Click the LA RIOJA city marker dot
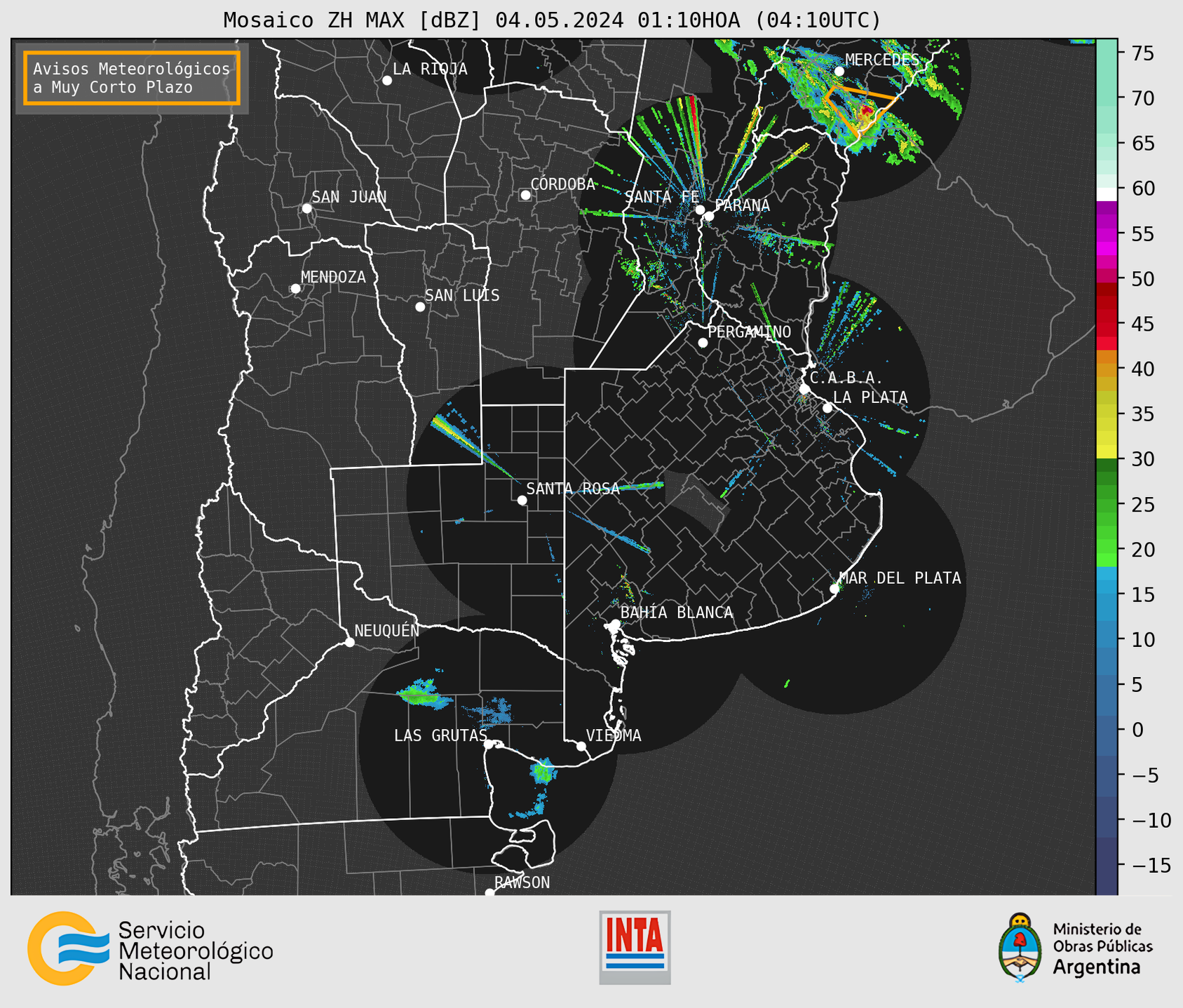 click(387, 81)
